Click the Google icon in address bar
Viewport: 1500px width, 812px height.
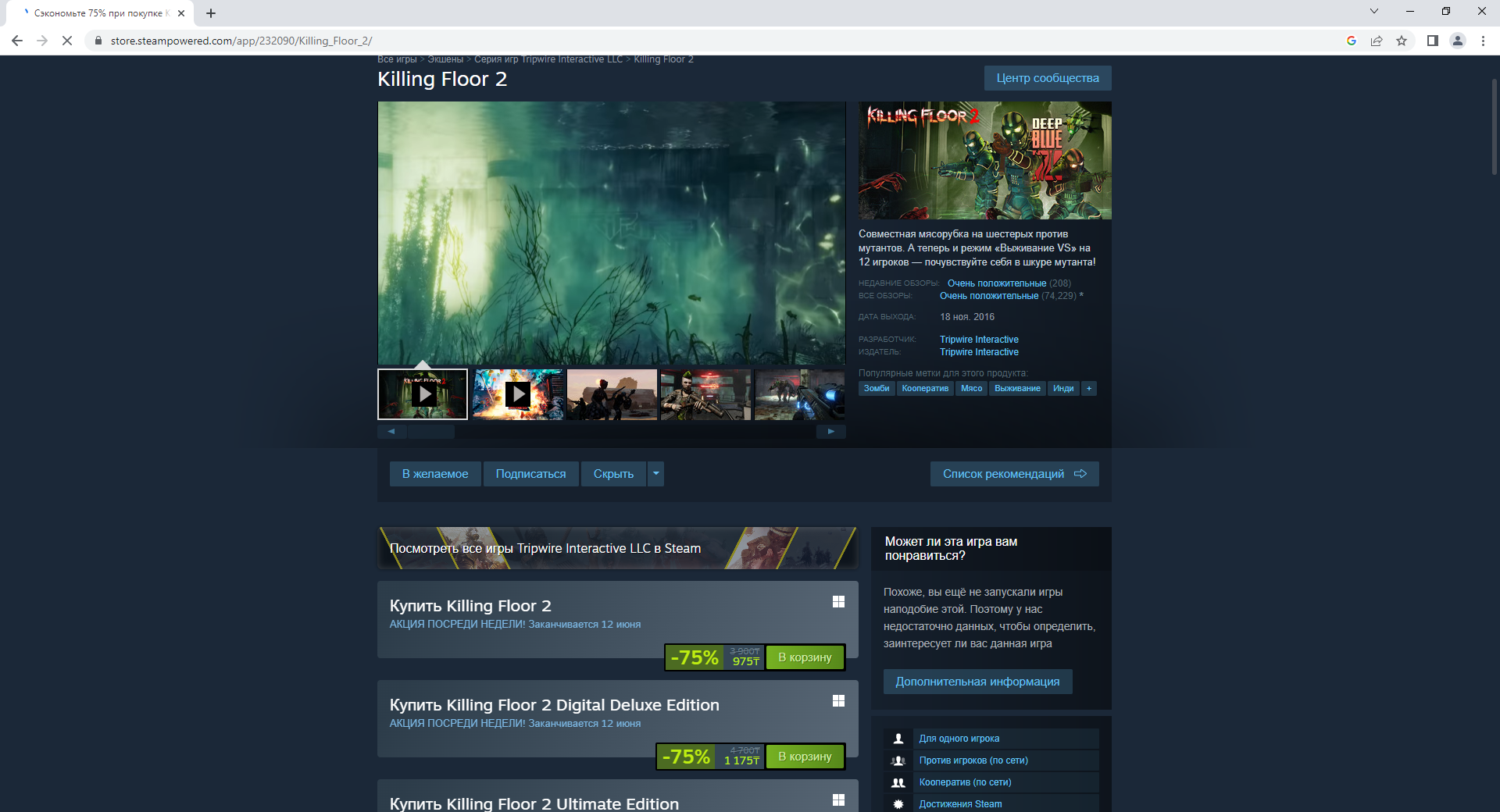point(1352,41)
